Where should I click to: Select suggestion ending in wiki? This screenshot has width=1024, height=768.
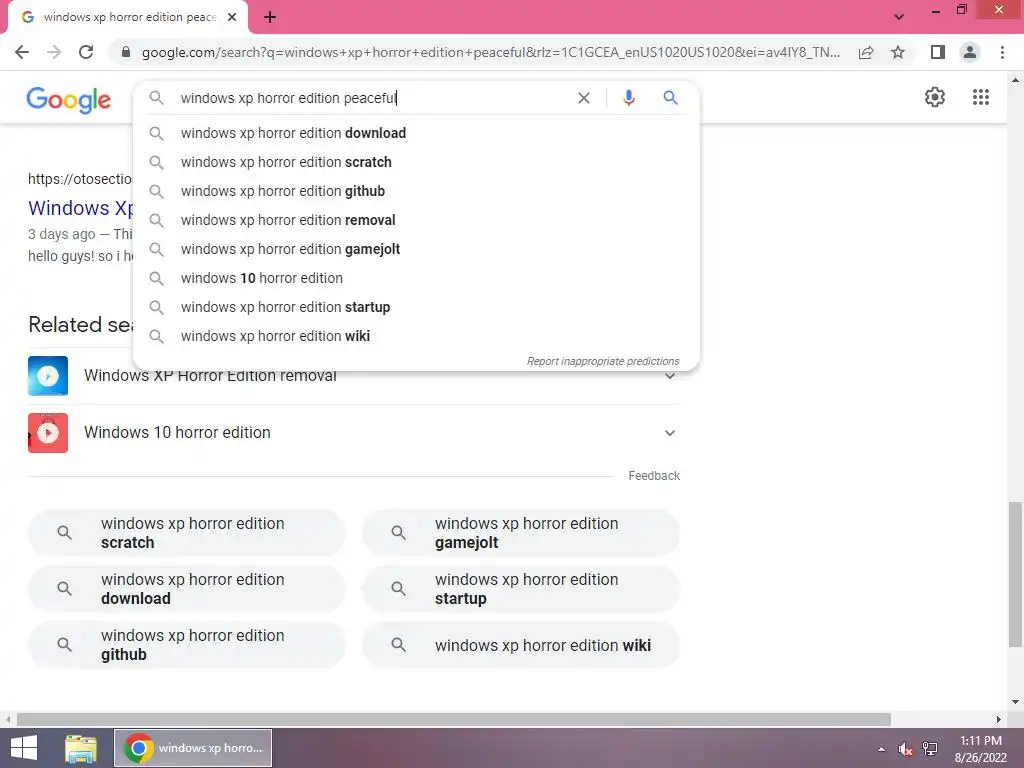click(x=416, y=336)
